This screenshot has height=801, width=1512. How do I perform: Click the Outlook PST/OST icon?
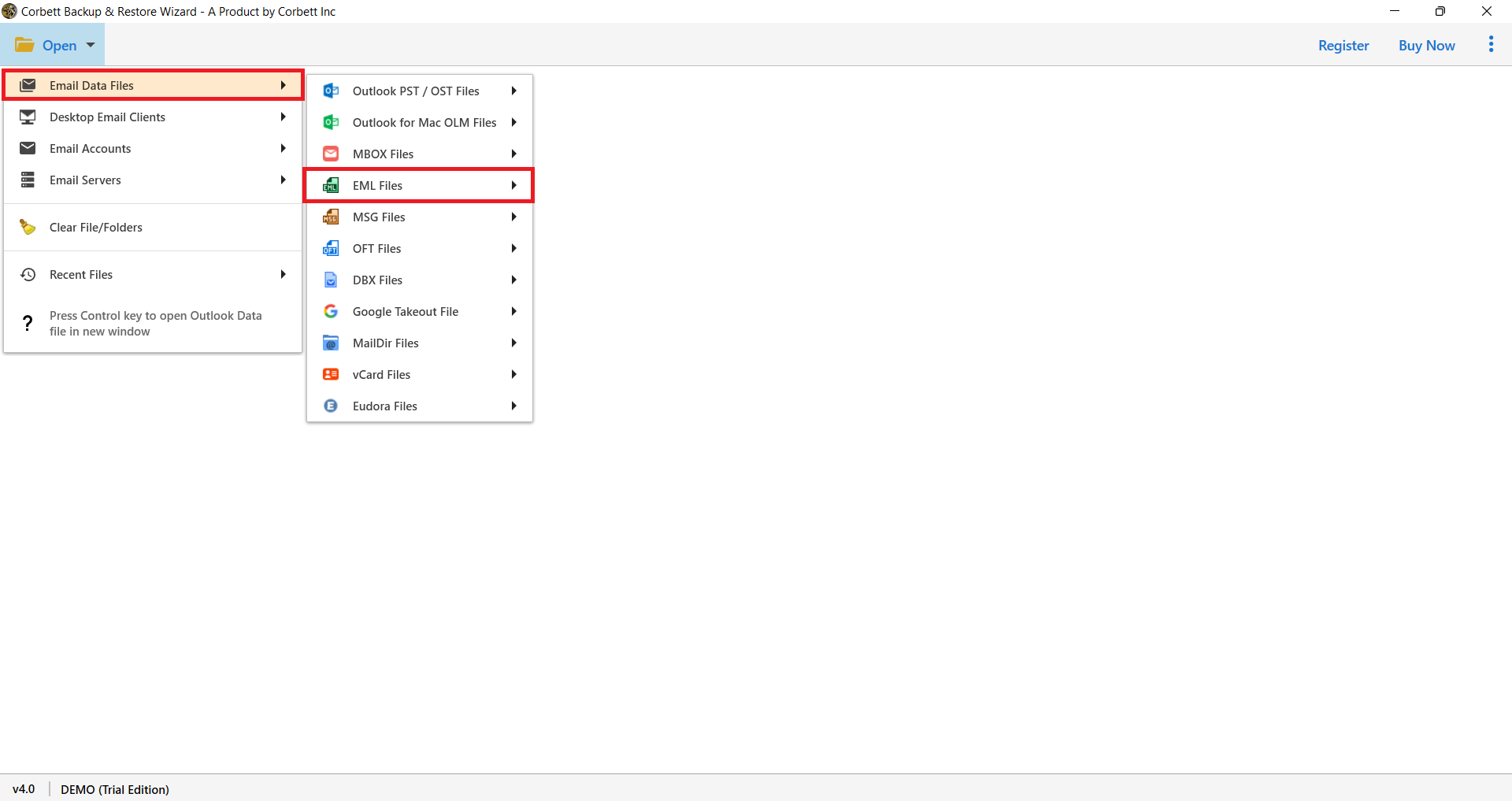331,91
